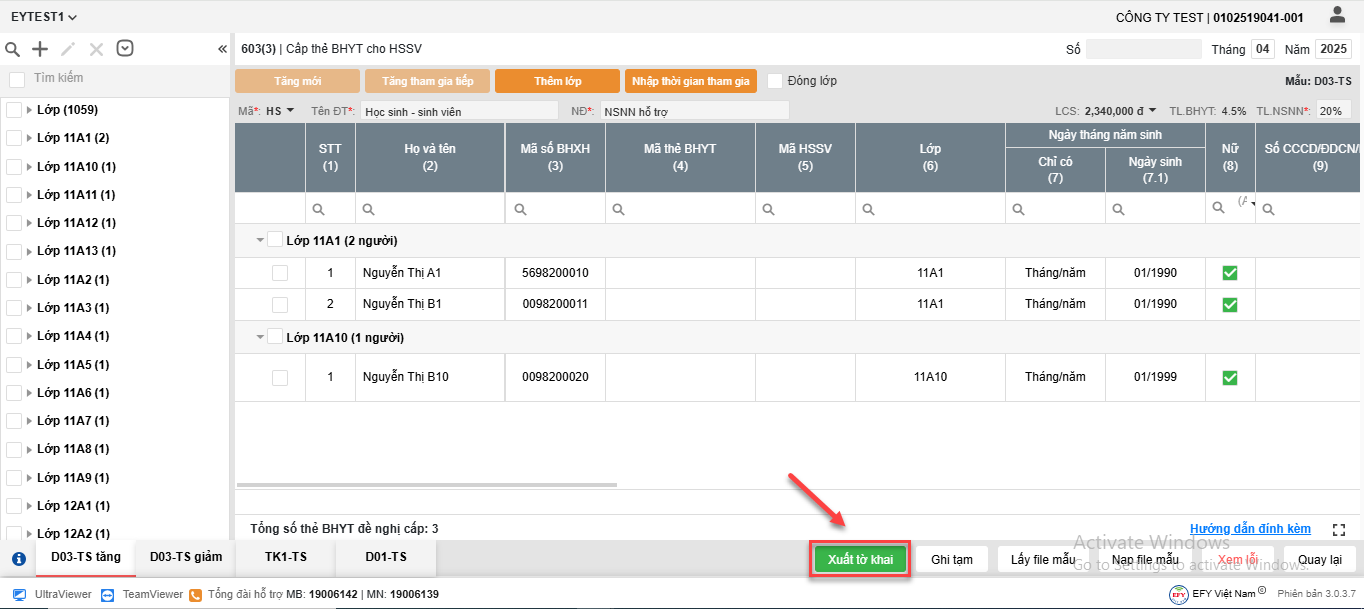Screen dimensions: 1364x609
Task: Tick the checkbox for Nguyễn Thị A1
Action: tap(280, 273)
